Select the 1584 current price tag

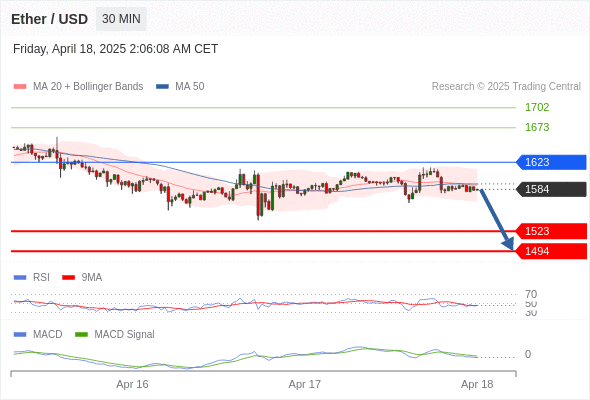(551, 189)
